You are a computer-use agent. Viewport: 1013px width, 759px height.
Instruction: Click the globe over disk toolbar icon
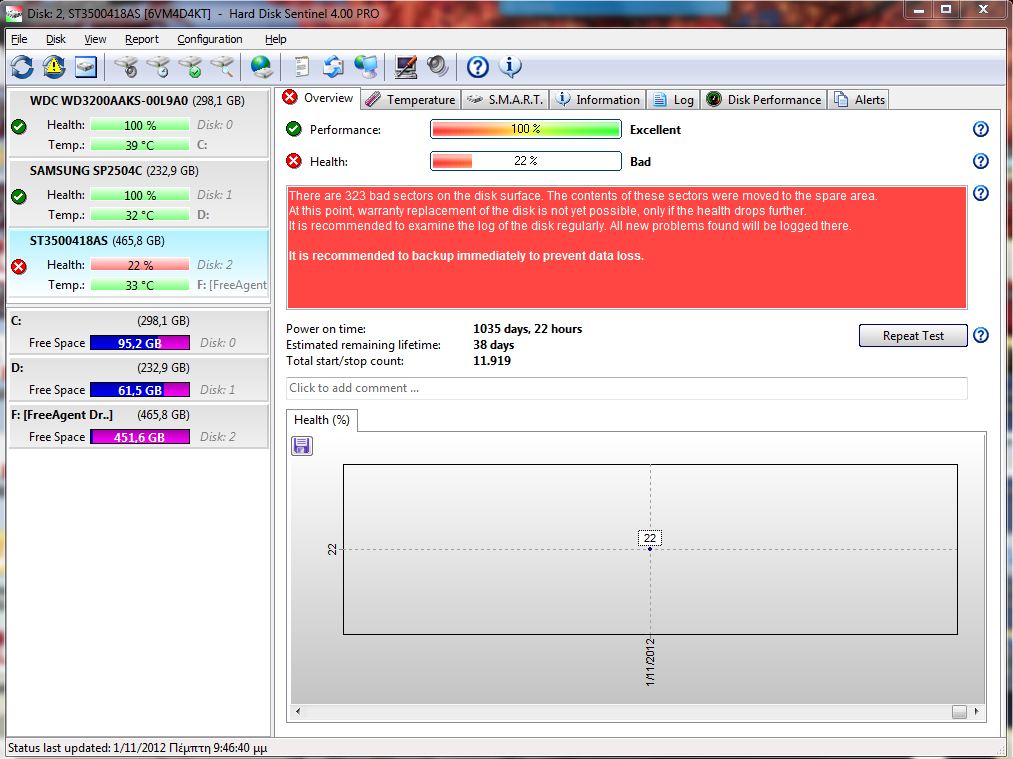[x=262, y=67]
